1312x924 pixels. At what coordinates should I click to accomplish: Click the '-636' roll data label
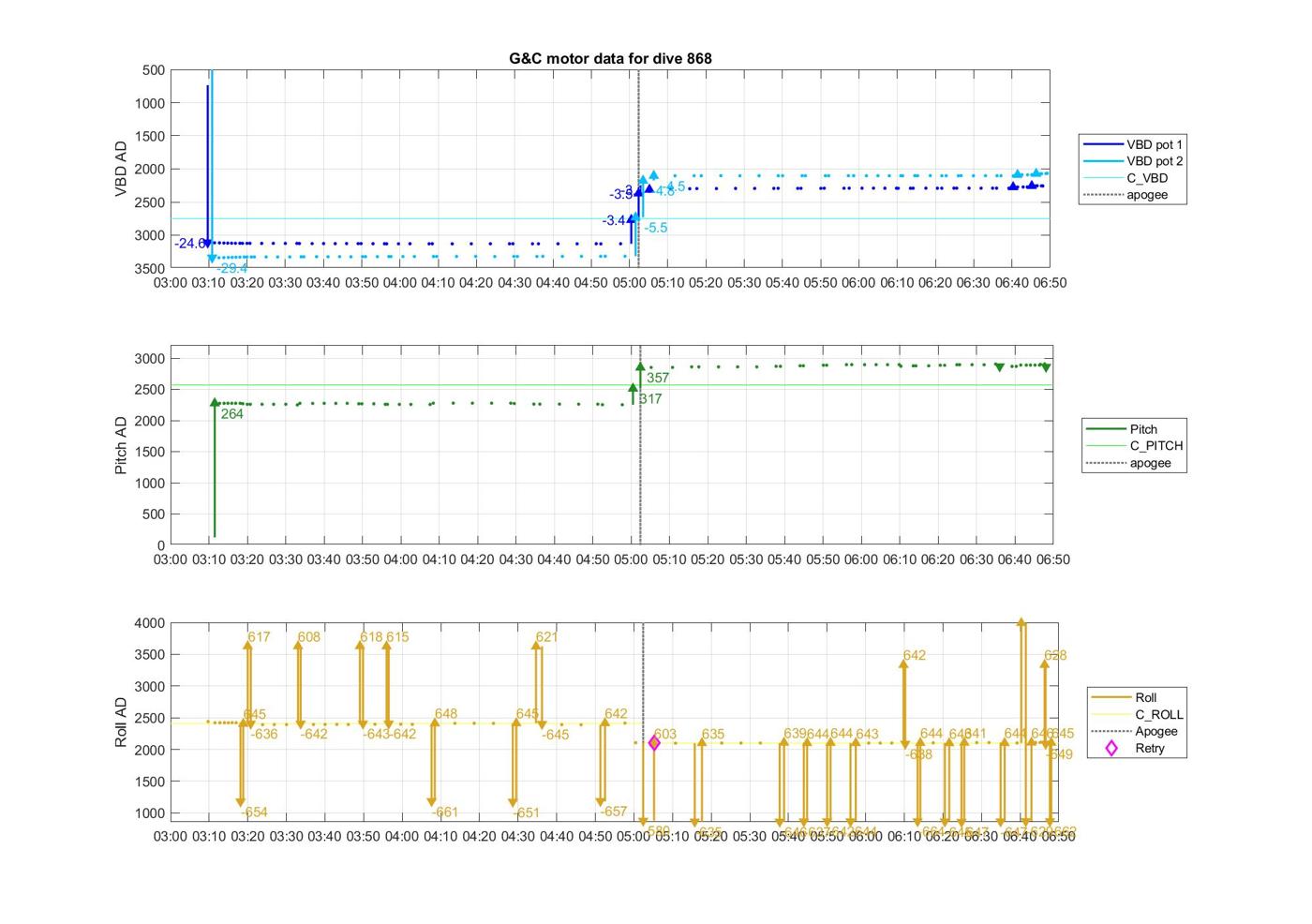click(x=264, y=735)
